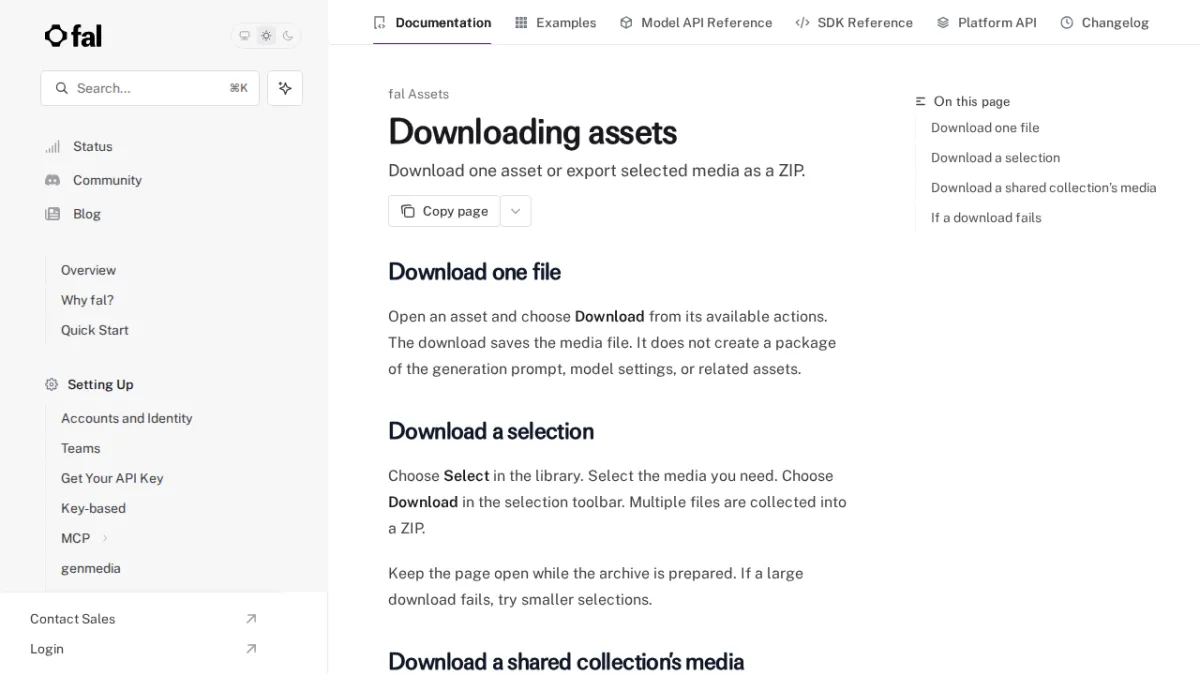
Task: Click the Download a shared collection's media heading
Action: [x=566, y=662]
